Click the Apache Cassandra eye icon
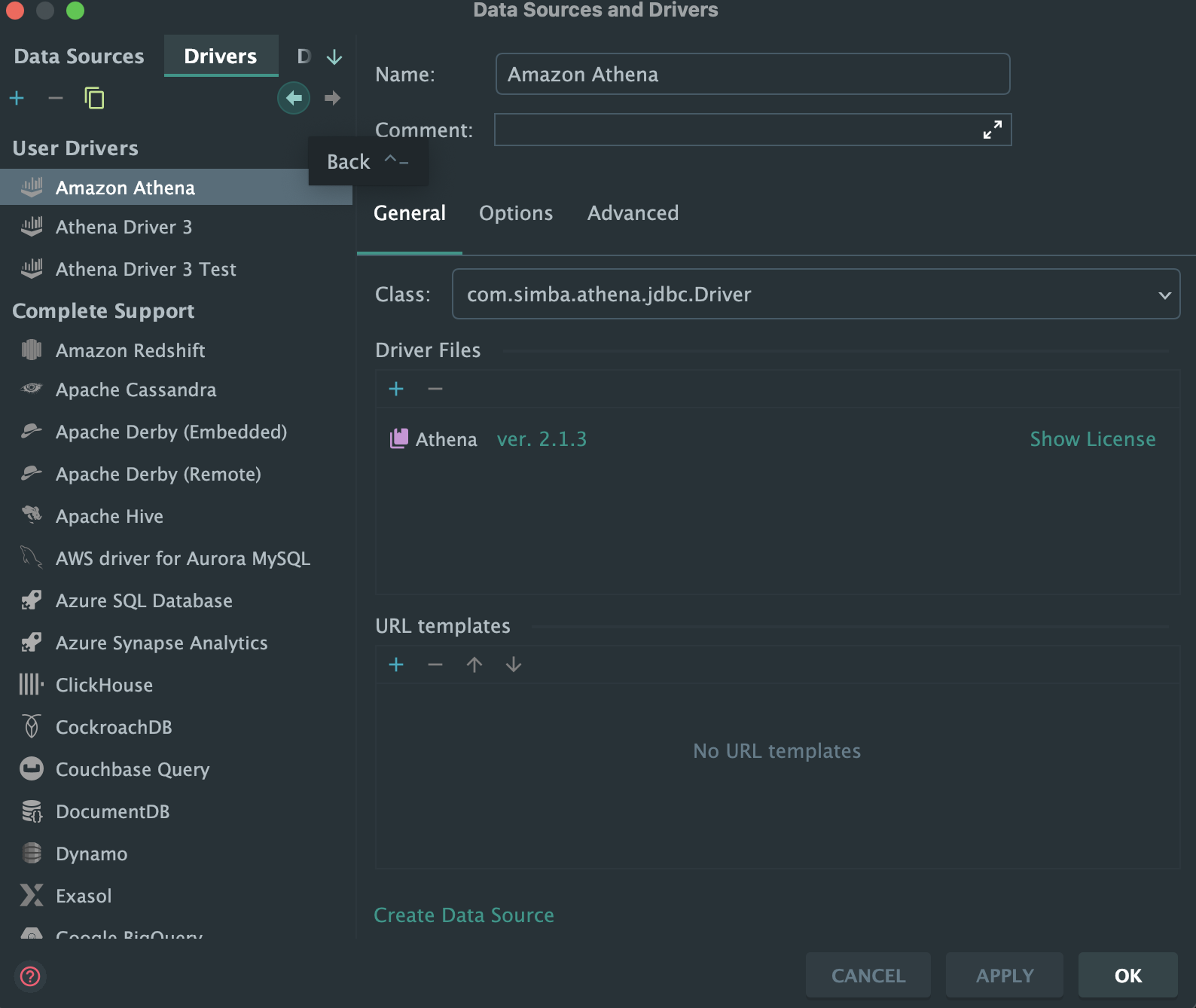1196x1008 pixels. (x=32, y=389)
